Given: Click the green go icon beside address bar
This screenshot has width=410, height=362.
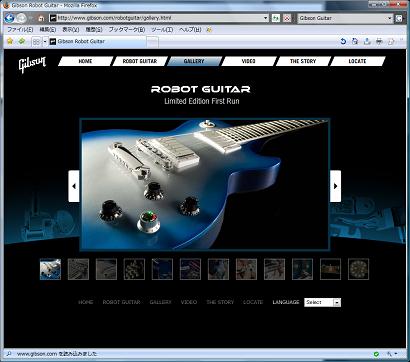Looking at the screenshot, I should pos(276,18).
